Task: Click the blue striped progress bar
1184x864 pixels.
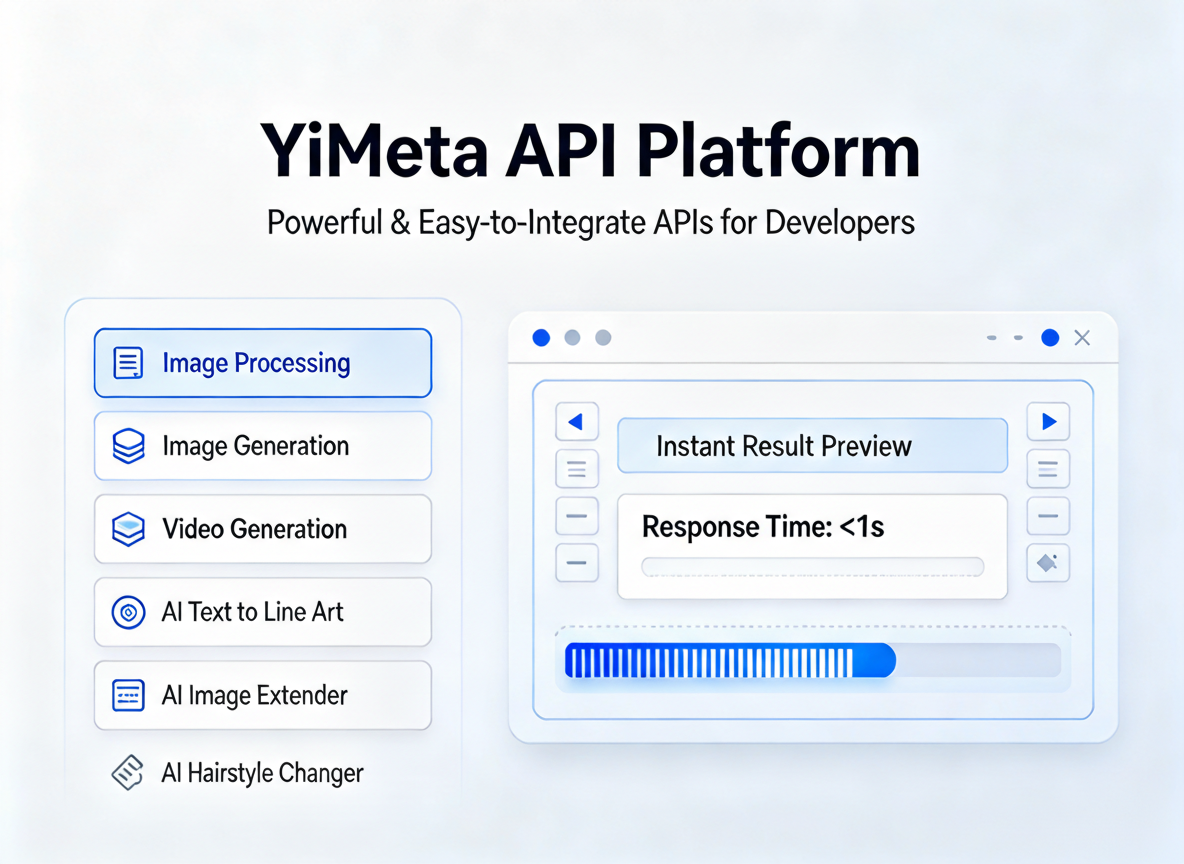Action: [x=730, y=660]
